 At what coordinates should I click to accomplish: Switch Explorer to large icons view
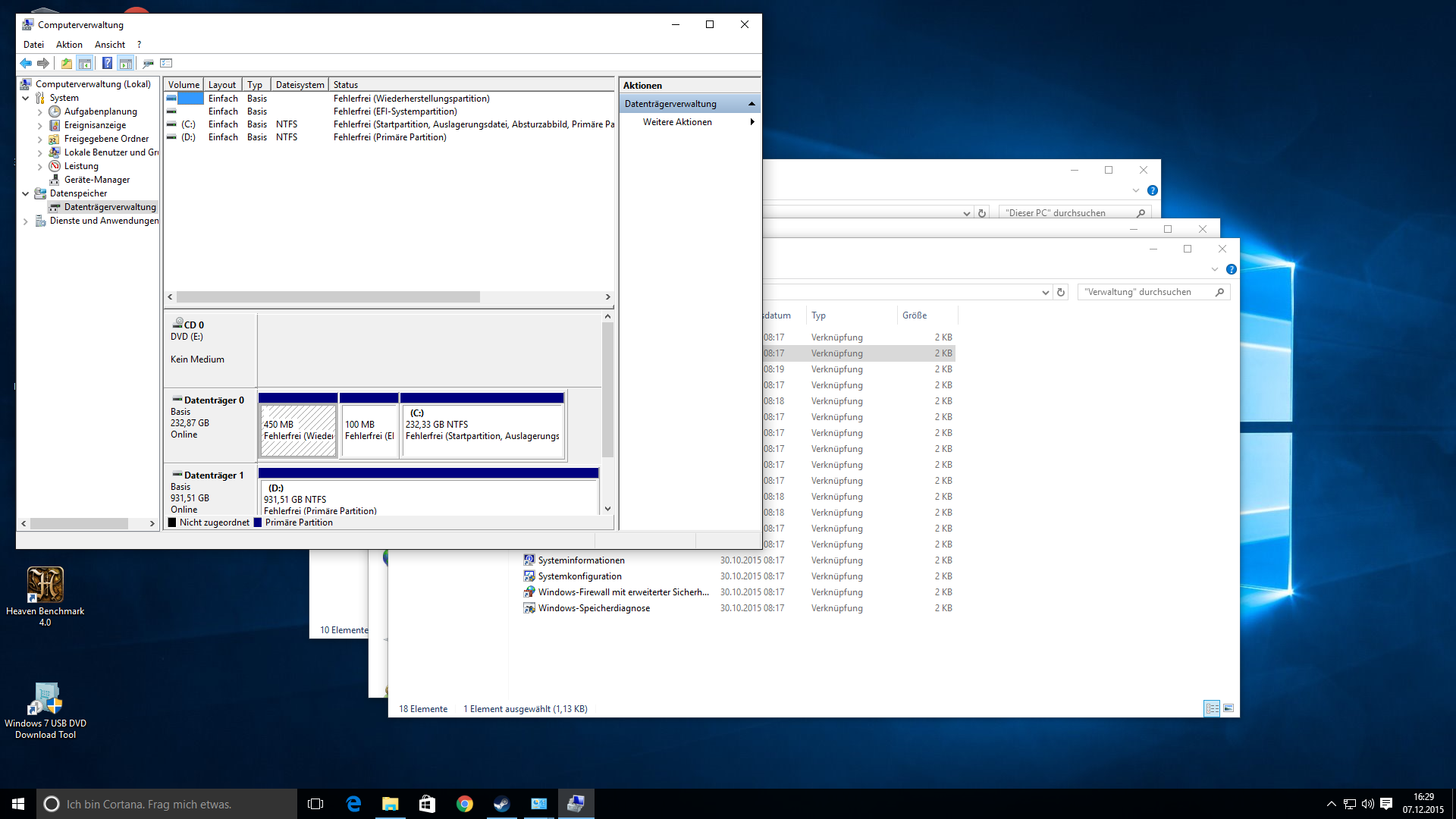[x=1228, y=708]
